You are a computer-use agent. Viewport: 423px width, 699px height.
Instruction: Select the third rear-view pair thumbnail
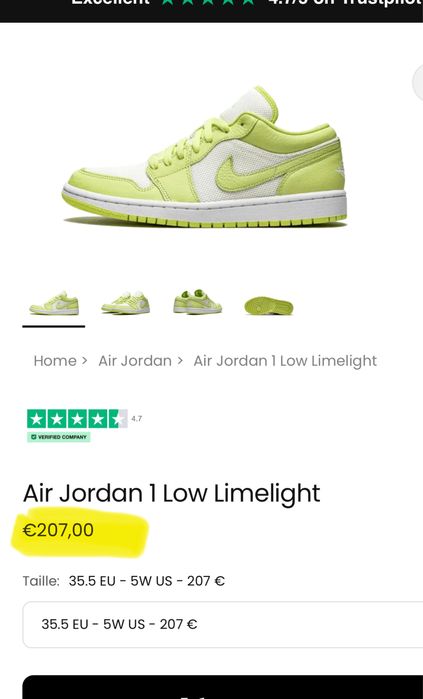pos(197,302)
